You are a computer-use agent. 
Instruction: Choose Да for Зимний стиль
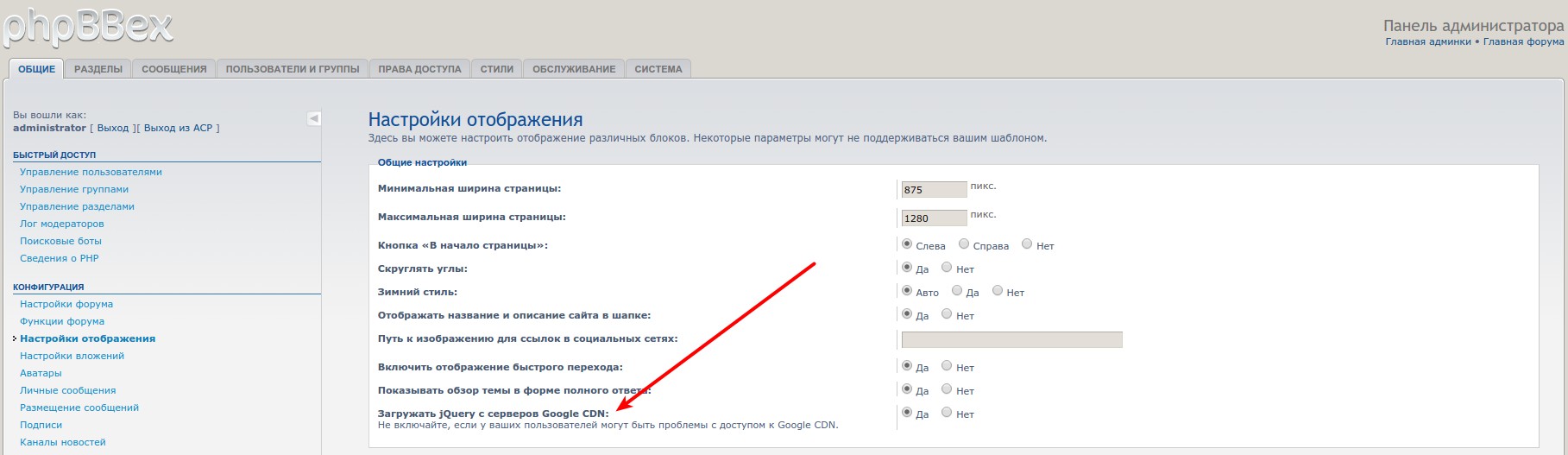tap(957, 291)
